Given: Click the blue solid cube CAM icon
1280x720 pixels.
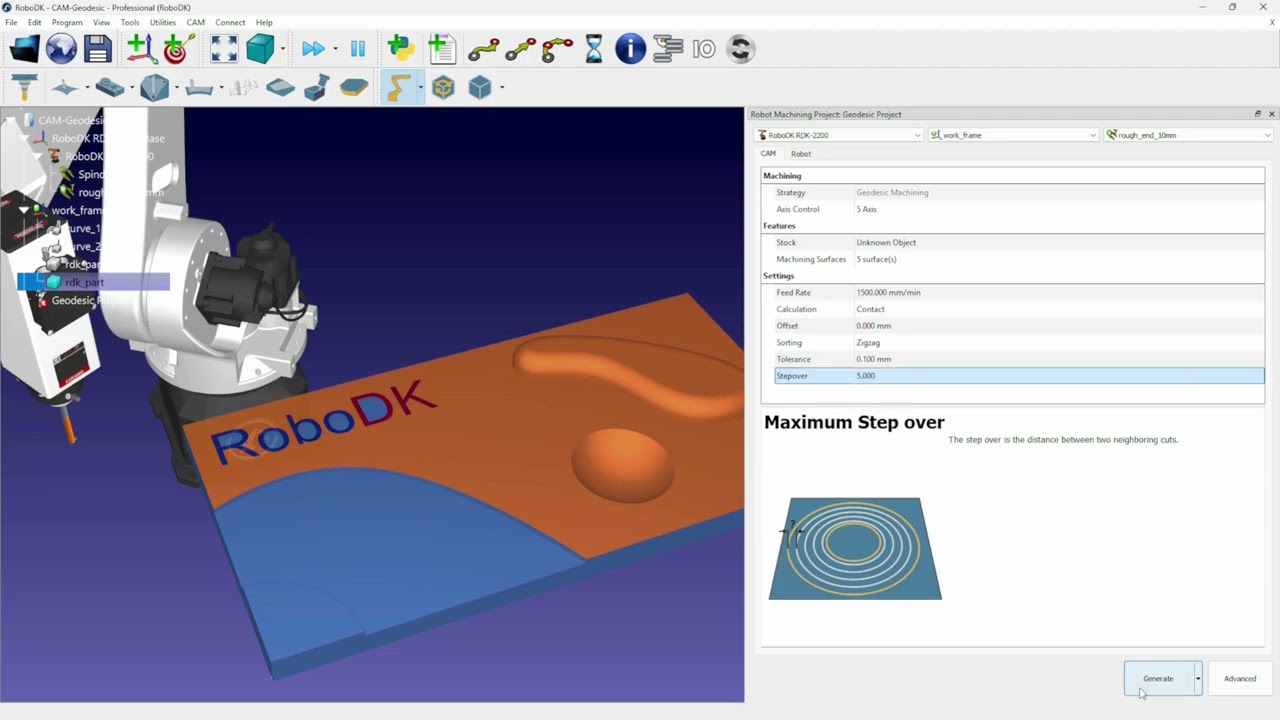Looking at the screenshot, I should (x=480, y=87).
